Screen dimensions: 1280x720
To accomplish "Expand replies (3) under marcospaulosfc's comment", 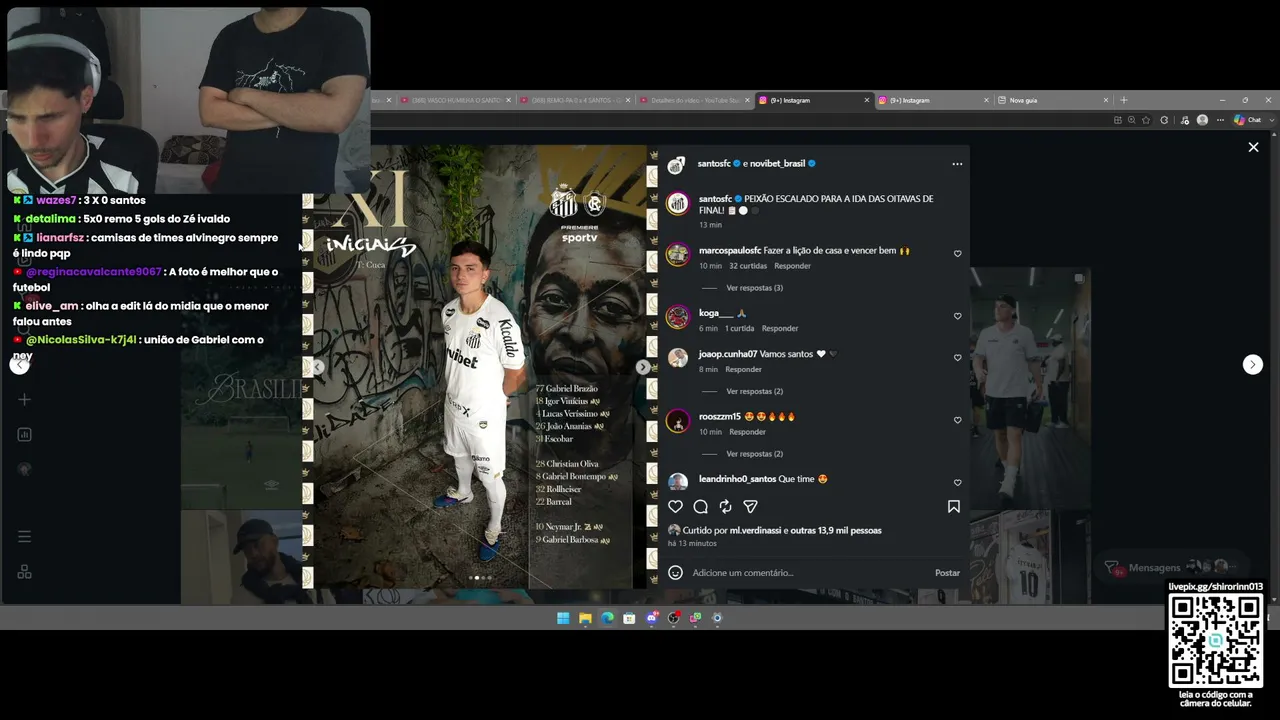I will coord(754,288).
